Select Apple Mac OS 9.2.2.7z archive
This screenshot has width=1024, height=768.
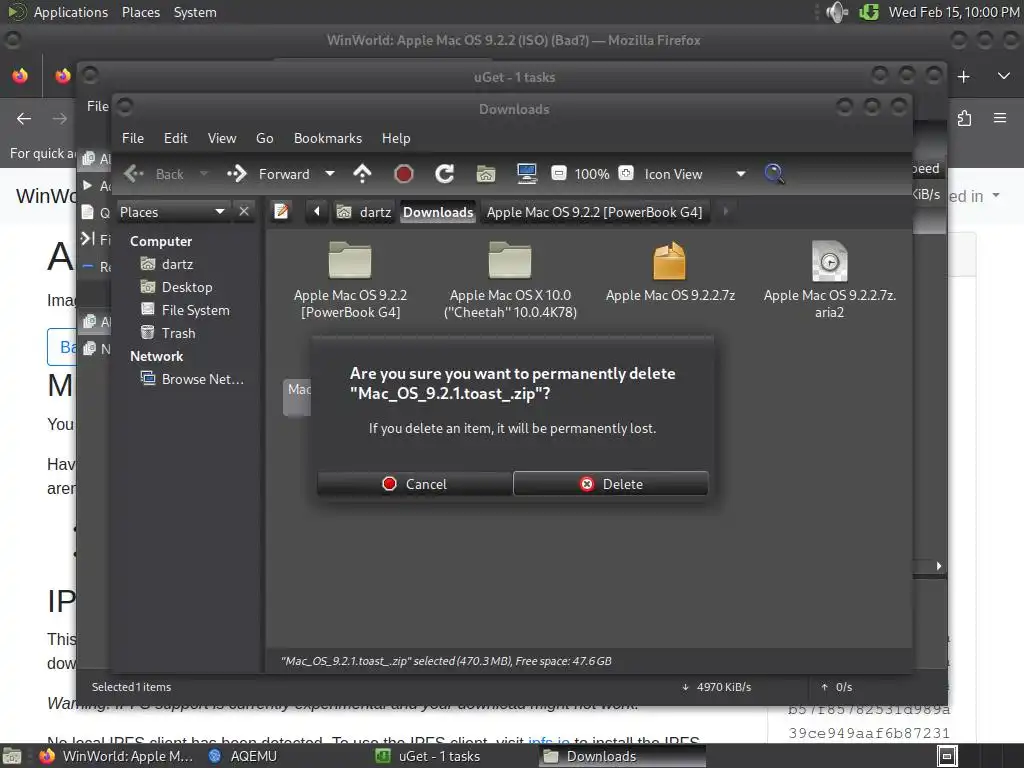point(670,272)
